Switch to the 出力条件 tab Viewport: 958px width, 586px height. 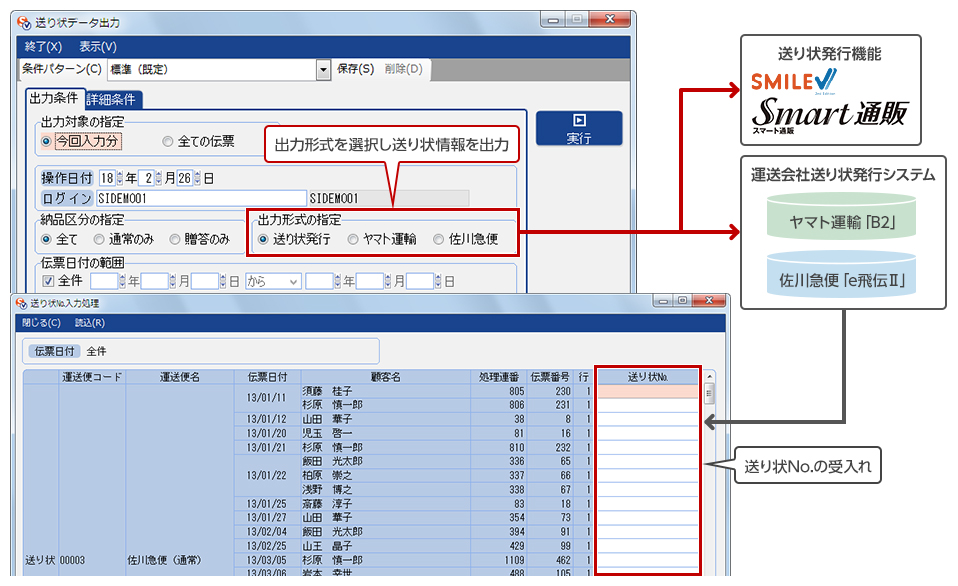pyautogui.click(x=54, y=98)
